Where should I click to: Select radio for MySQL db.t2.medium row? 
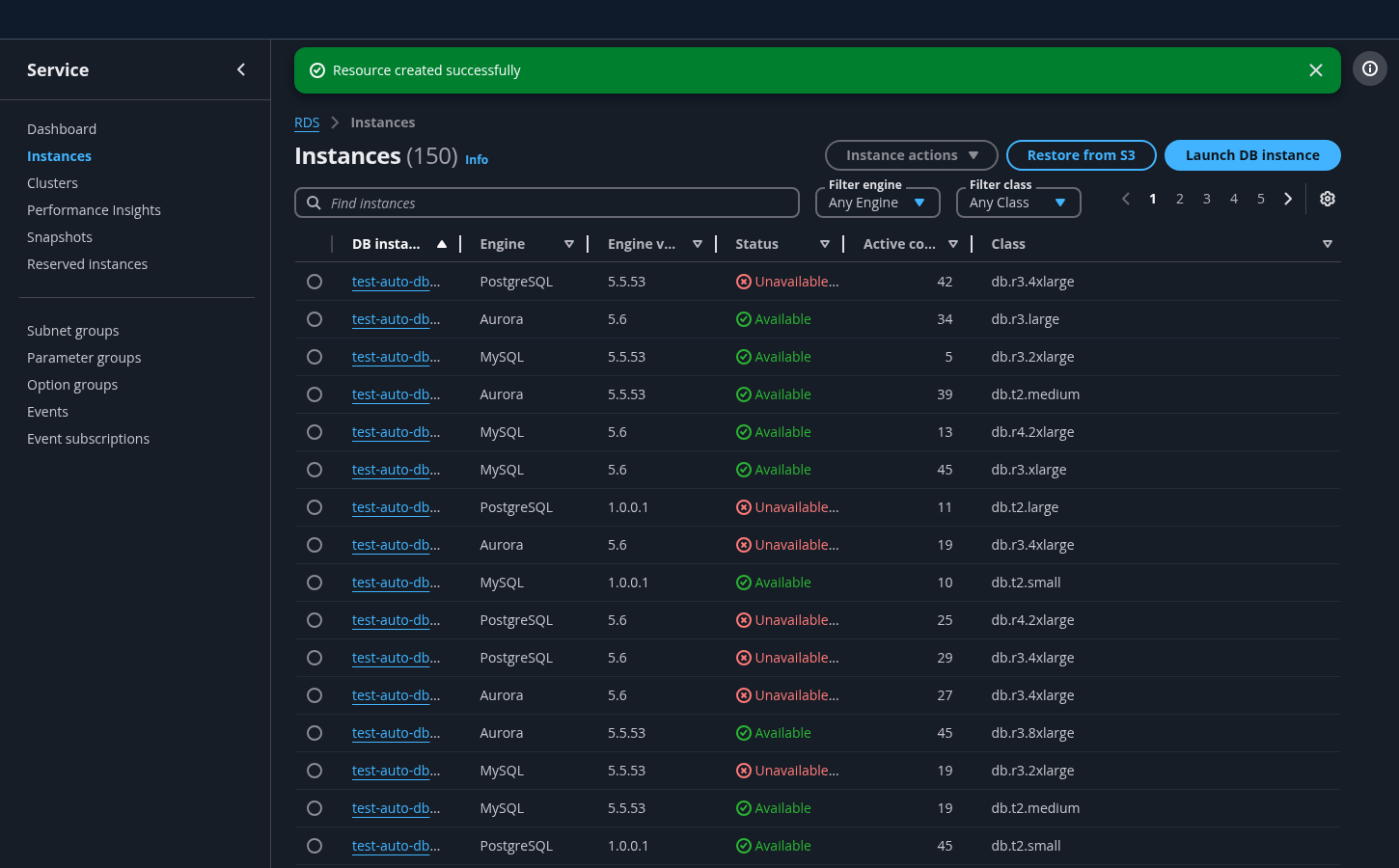[315, 808]
